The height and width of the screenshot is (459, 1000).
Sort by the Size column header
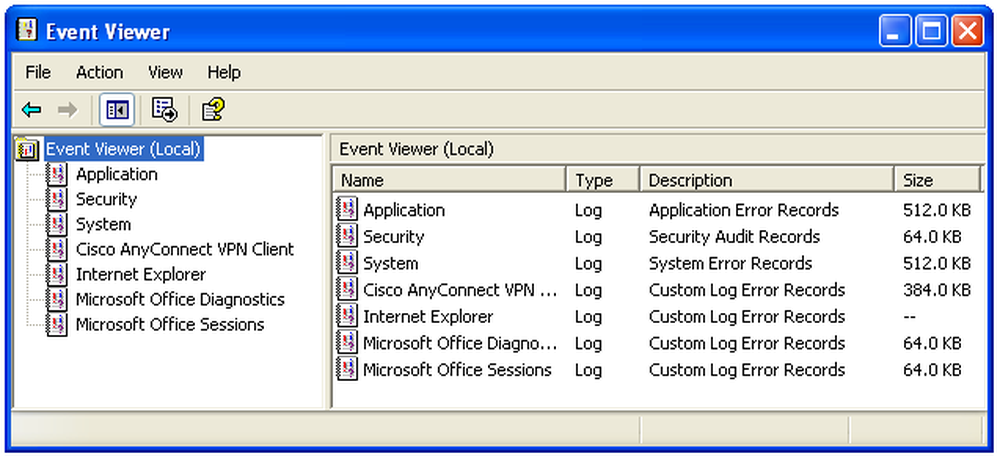click(936, 180)
